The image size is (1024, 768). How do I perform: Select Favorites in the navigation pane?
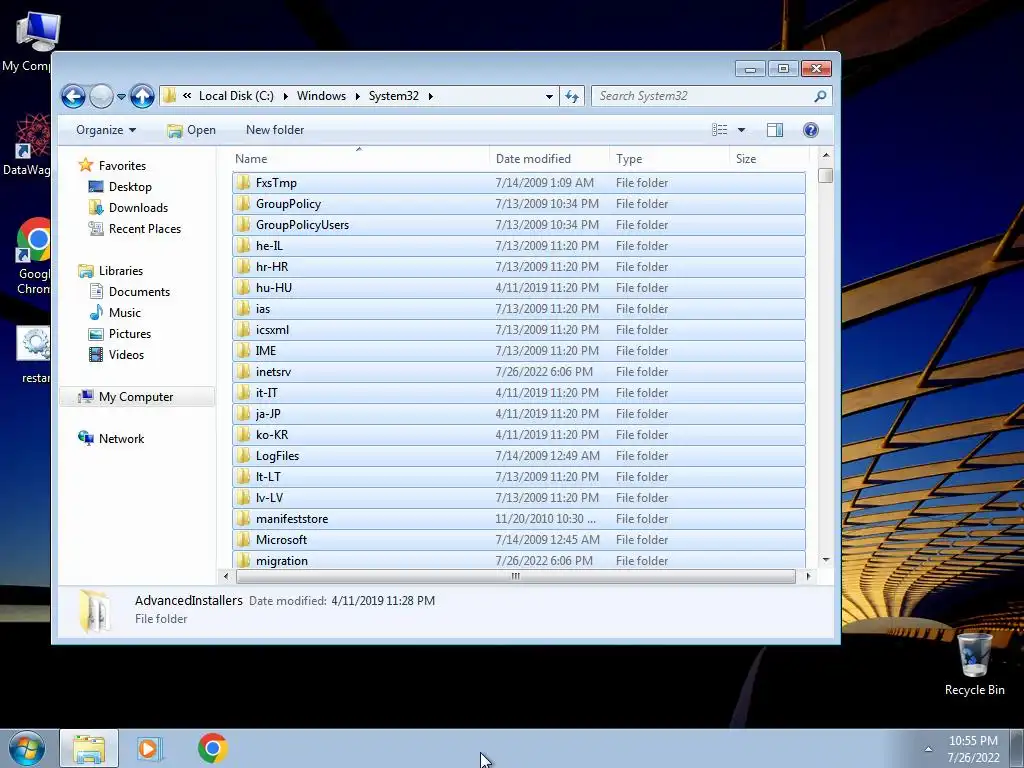click(122, 166)
